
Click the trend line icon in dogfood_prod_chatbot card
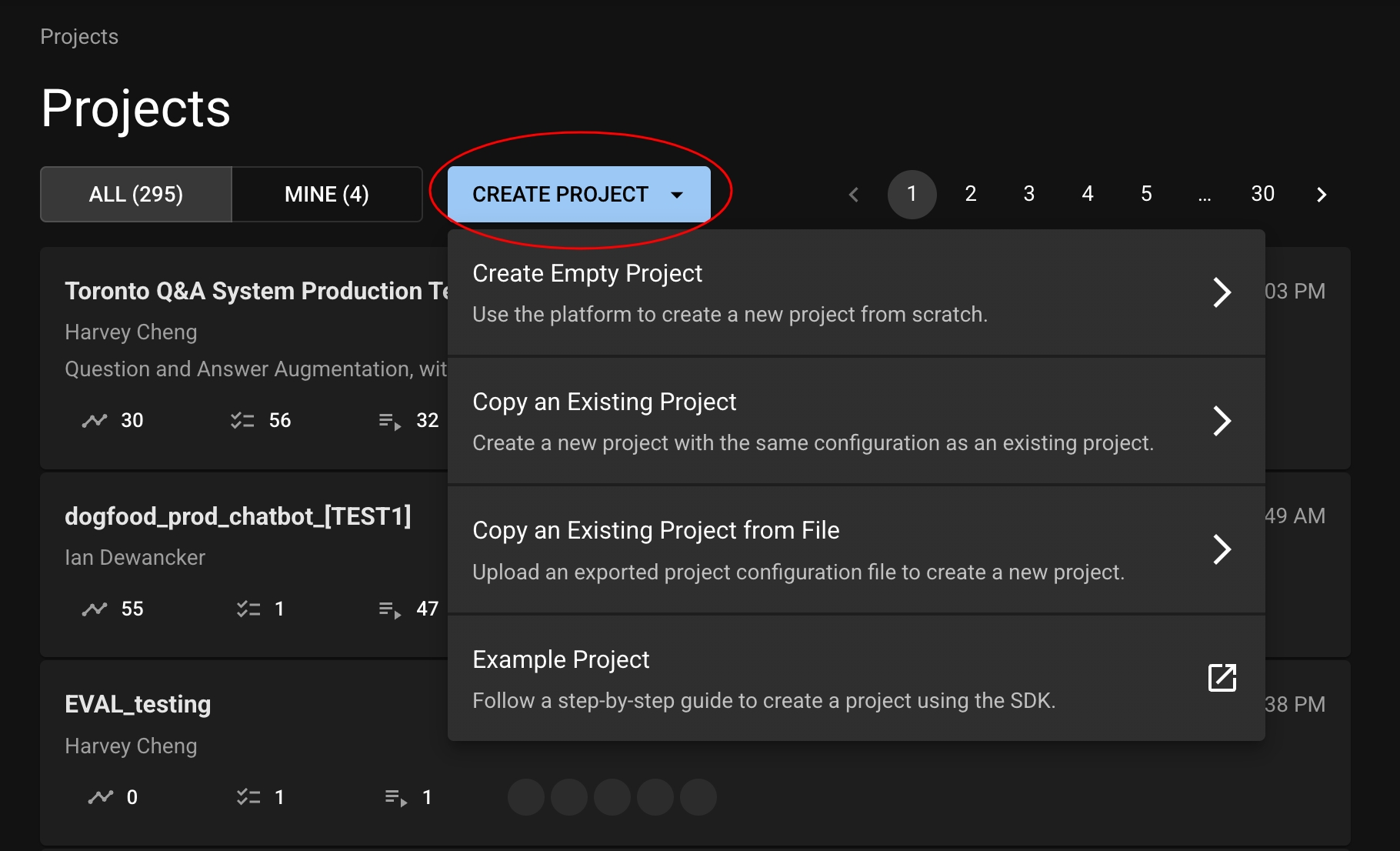(95, 609)
